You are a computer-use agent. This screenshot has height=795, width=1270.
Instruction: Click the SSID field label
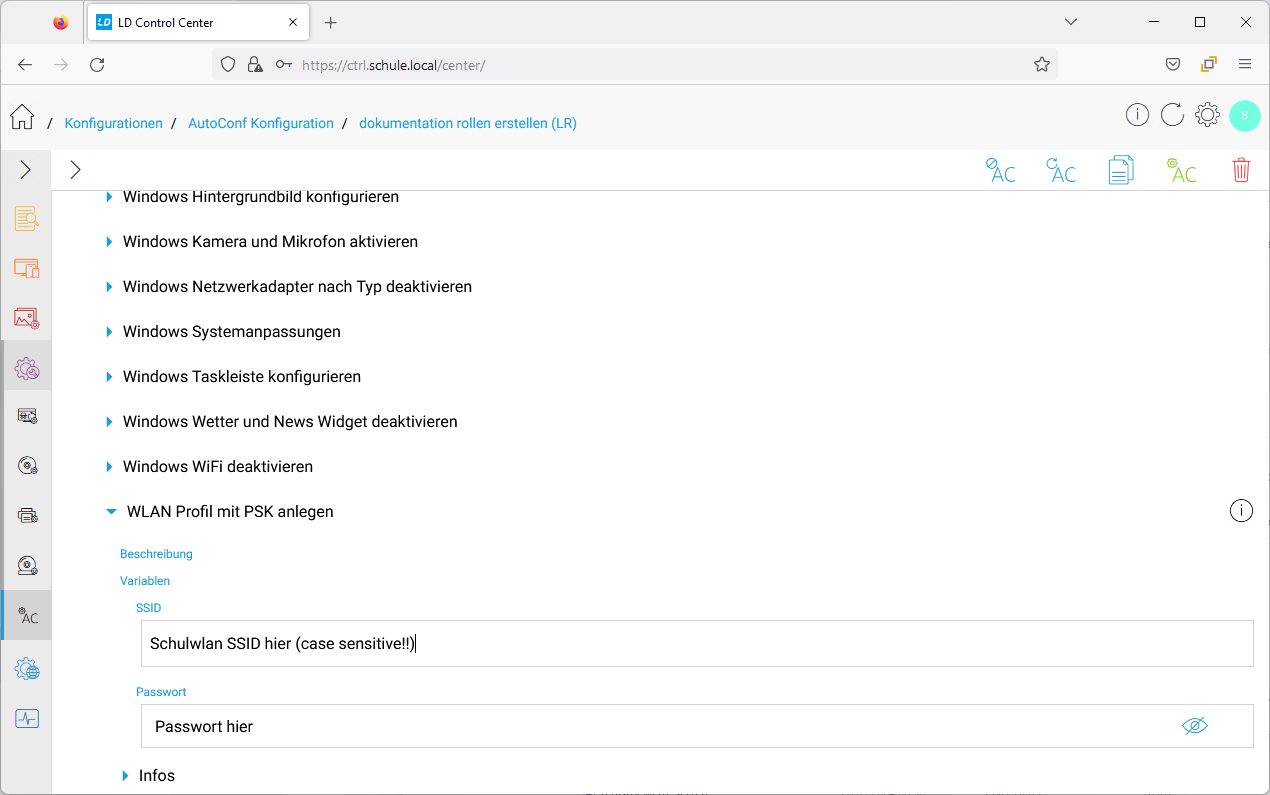(x=148, y=608)
